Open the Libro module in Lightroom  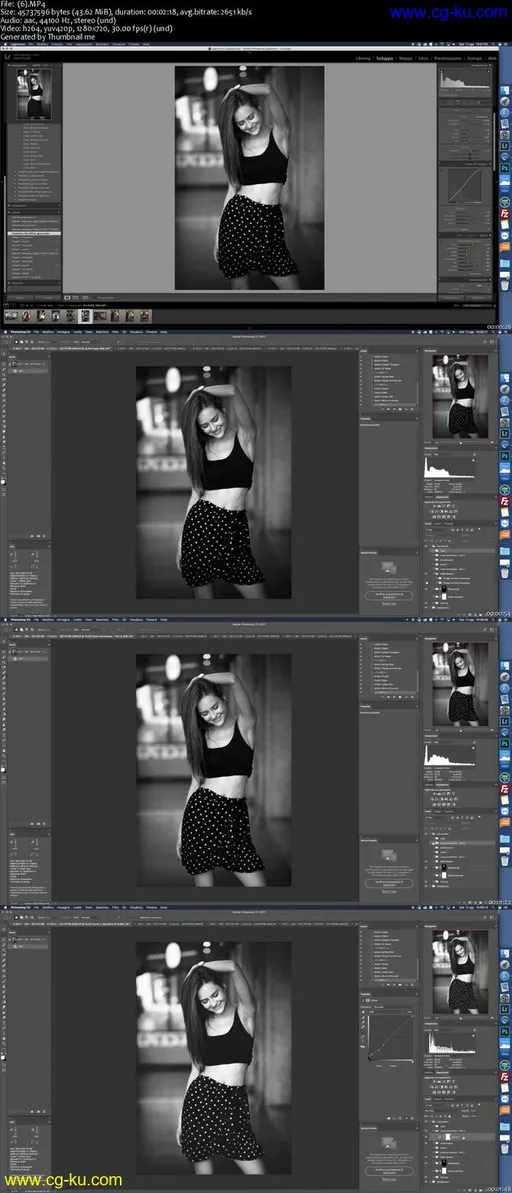click(423, 59)
